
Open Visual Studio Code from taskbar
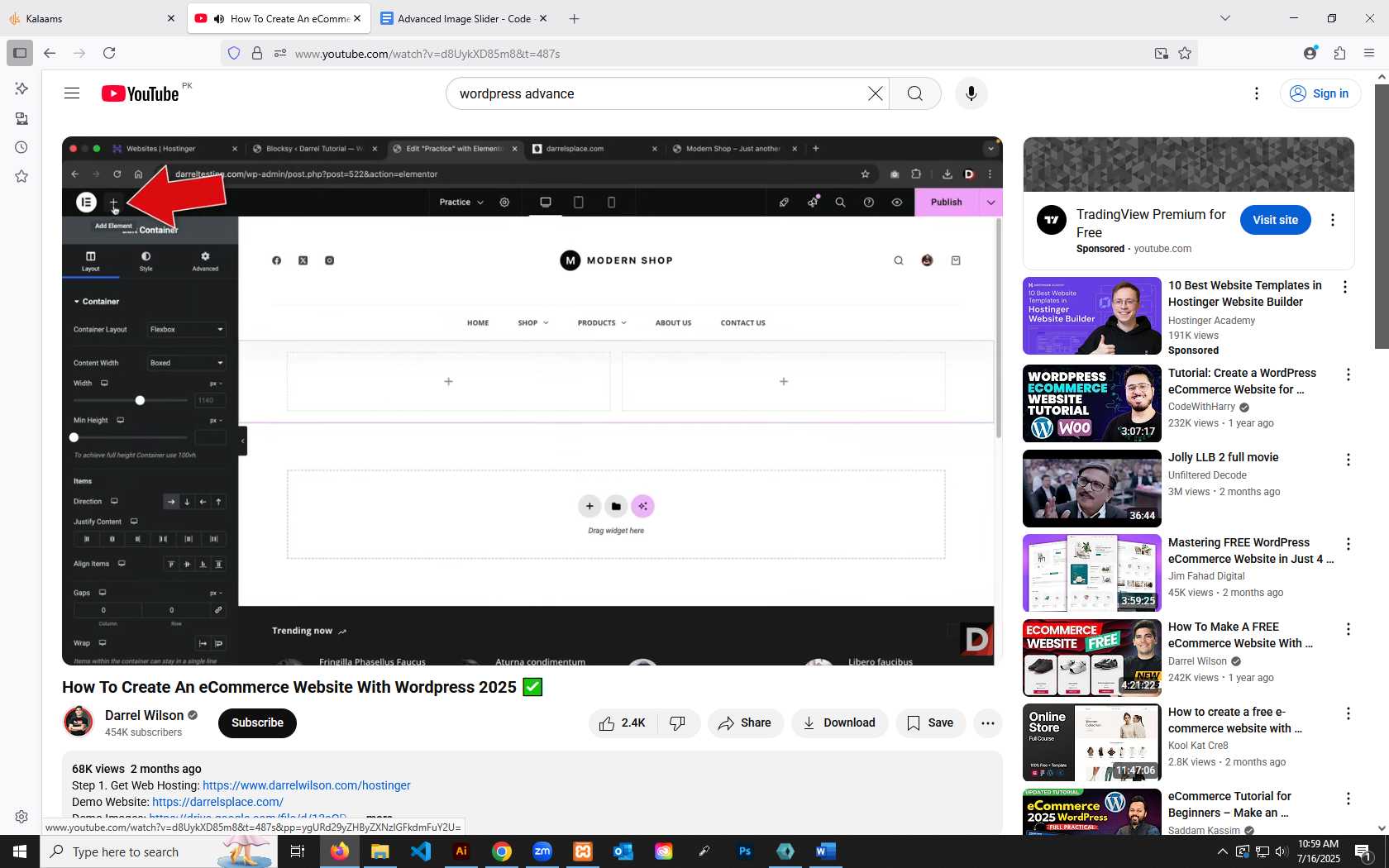(421, 851)
